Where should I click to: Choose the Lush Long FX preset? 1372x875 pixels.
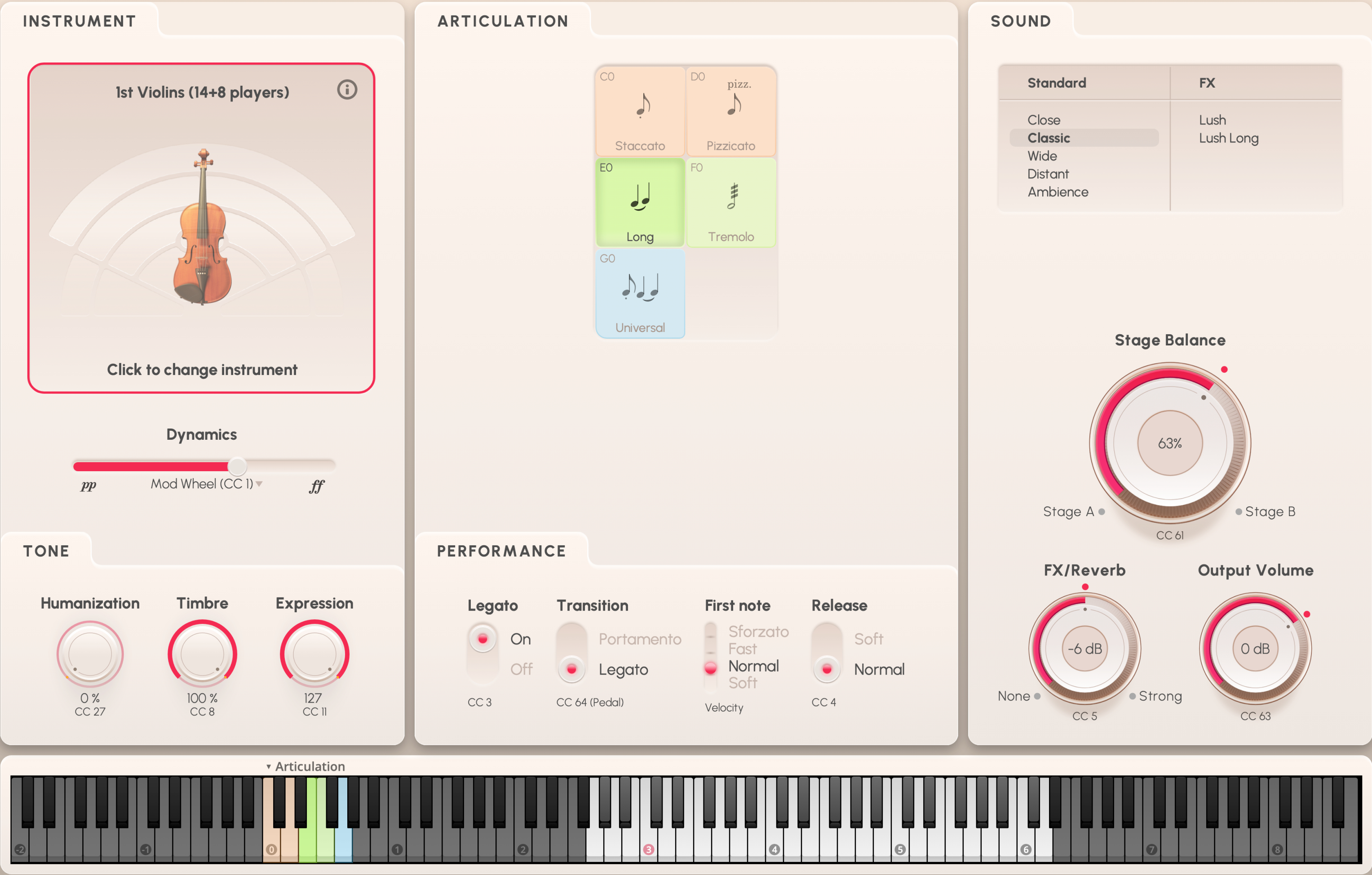(x=1229, y=138)
